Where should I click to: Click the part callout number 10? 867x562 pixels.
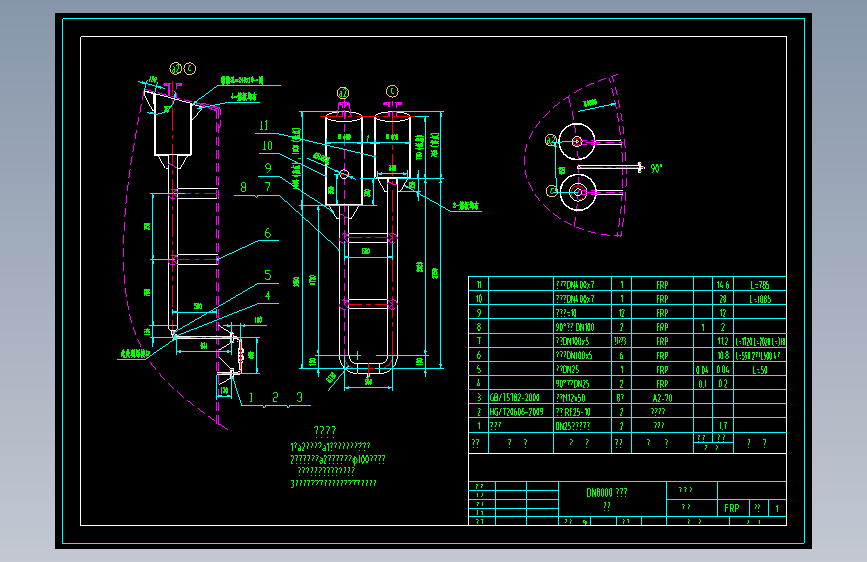point(267,145)
